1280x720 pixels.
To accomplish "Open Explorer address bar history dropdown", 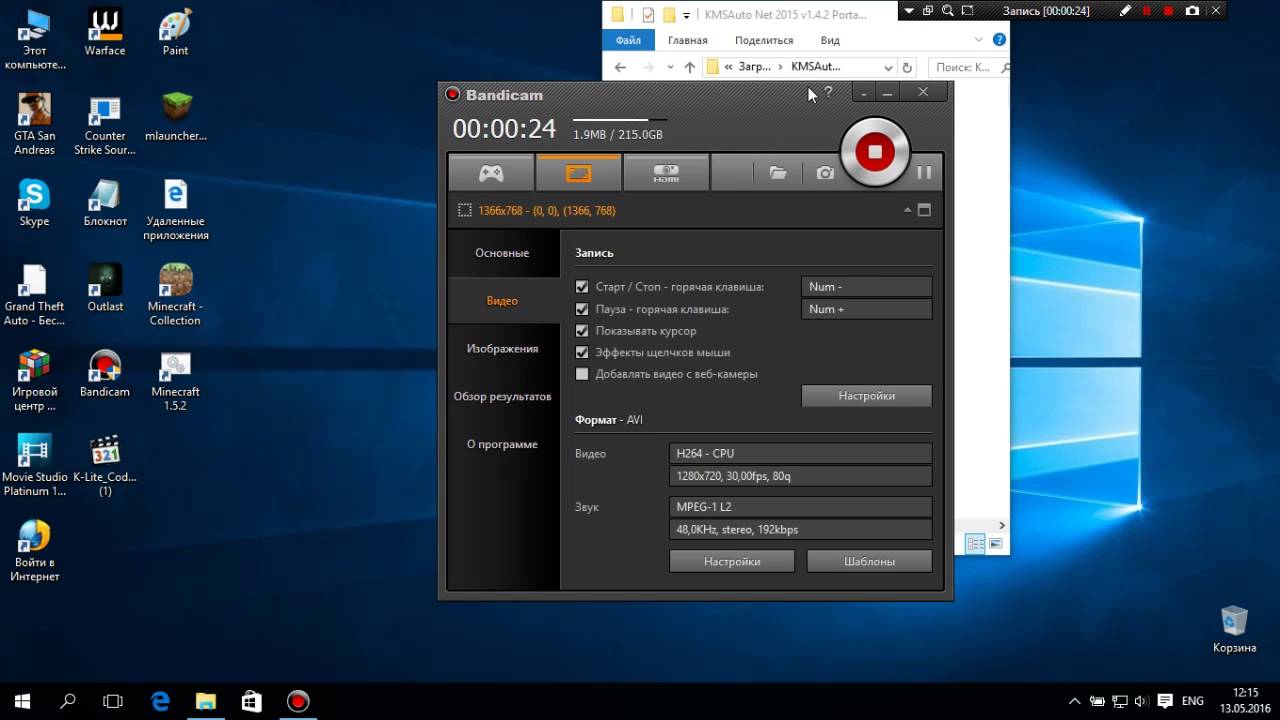I will tap(887, 67).
